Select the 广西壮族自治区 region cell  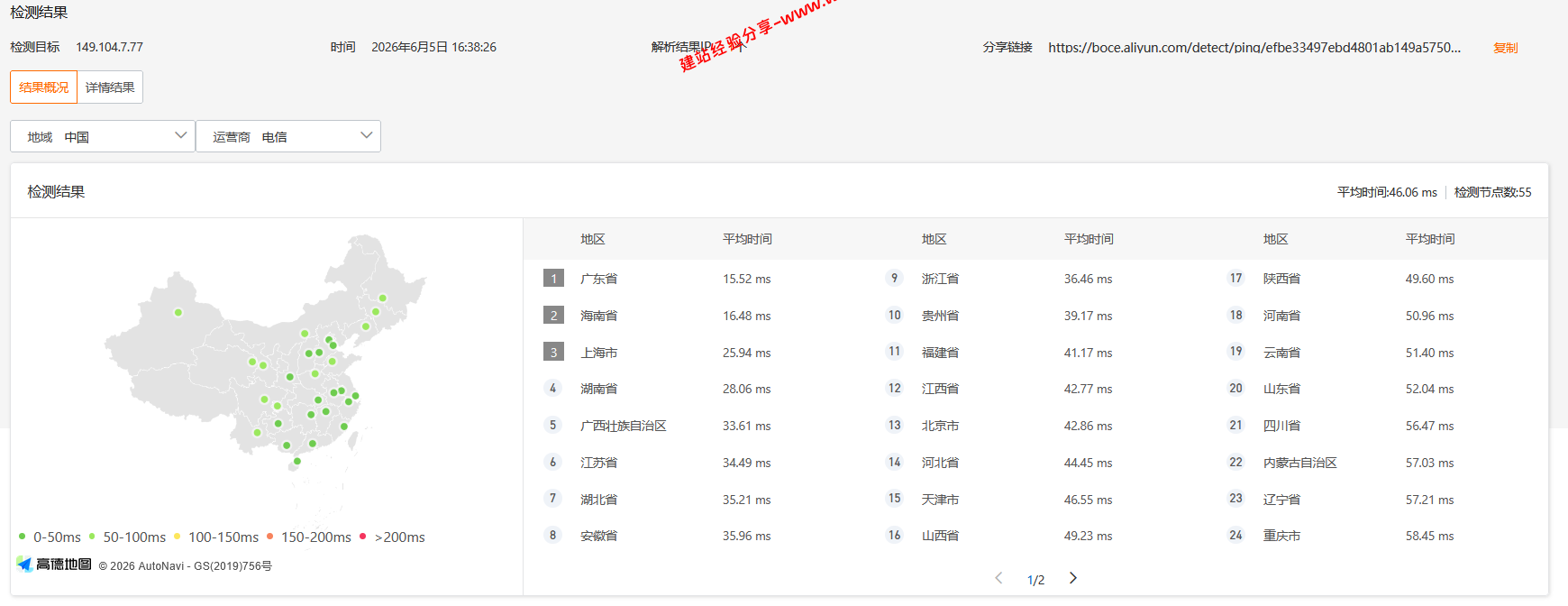point(624,426)
